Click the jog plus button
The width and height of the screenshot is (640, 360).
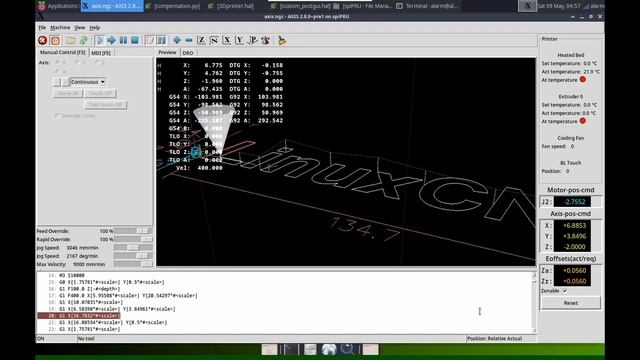click(65, 82)
